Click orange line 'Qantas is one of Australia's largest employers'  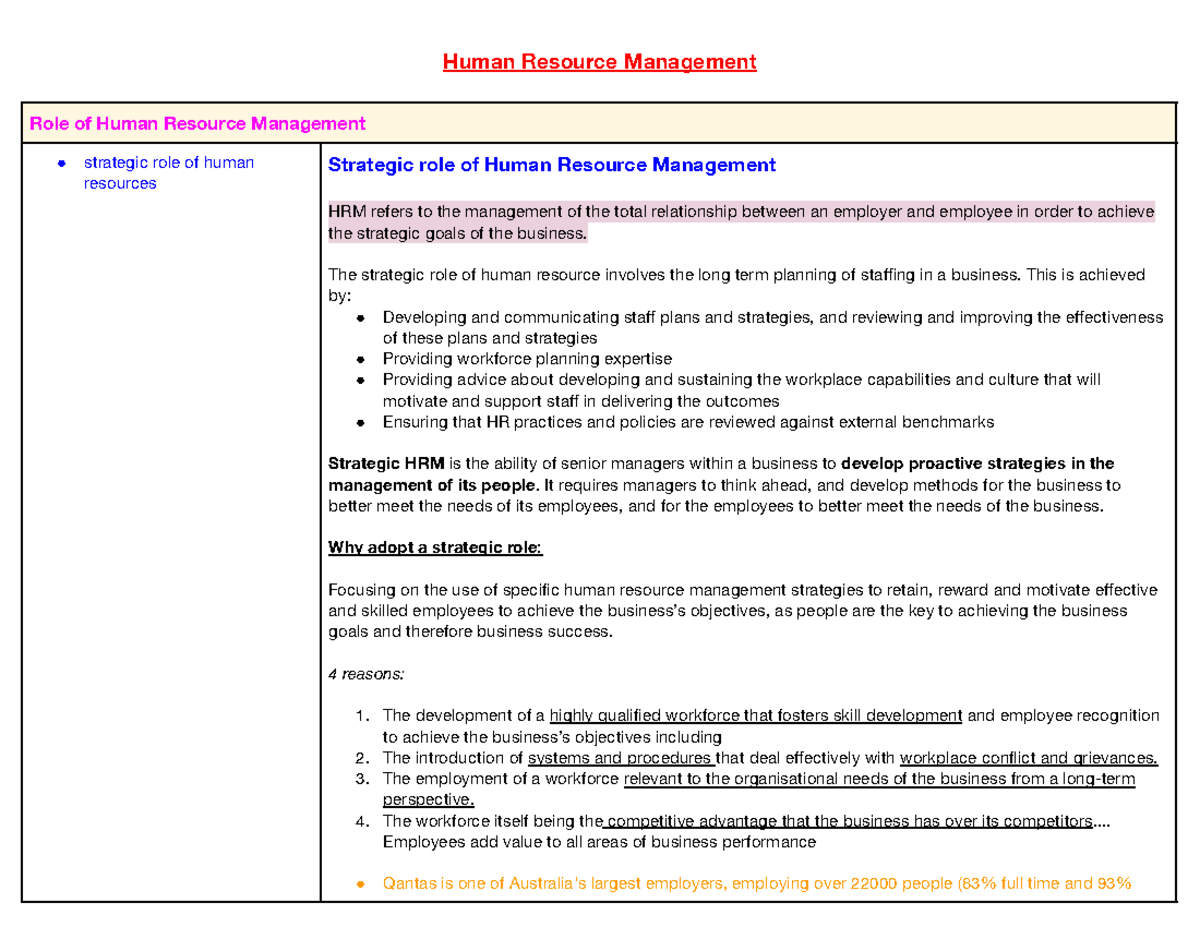coord(757,885)
